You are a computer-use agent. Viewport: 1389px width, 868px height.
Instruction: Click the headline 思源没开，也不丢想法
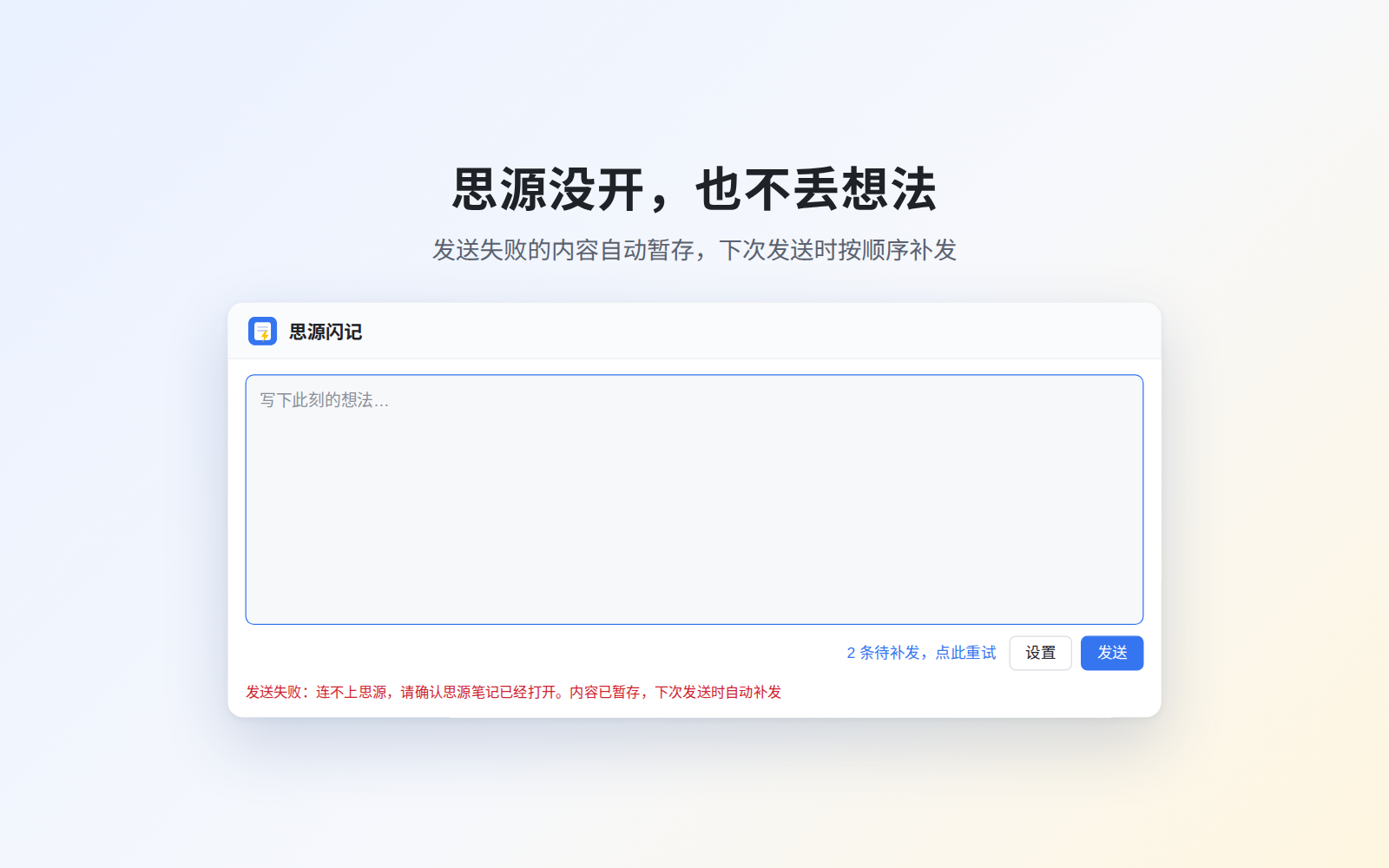coord(694,189)
